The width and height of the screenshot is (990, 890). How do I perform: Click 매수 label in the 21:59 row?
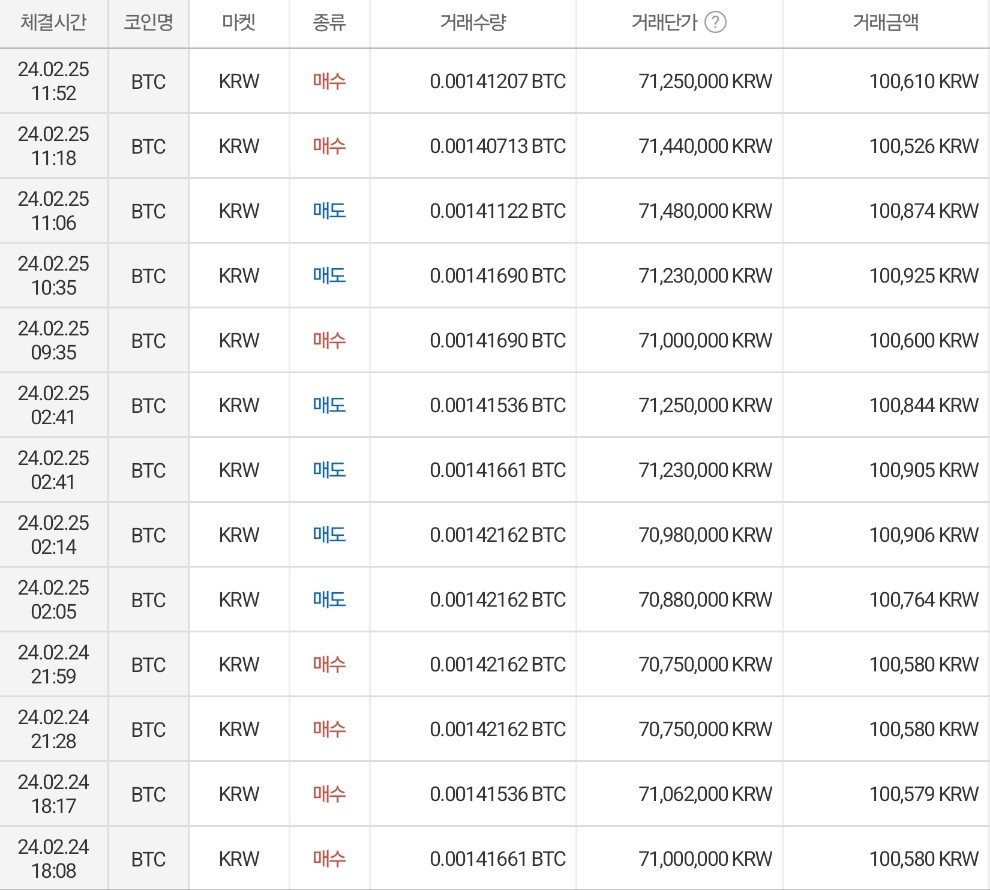coord(329,664)
